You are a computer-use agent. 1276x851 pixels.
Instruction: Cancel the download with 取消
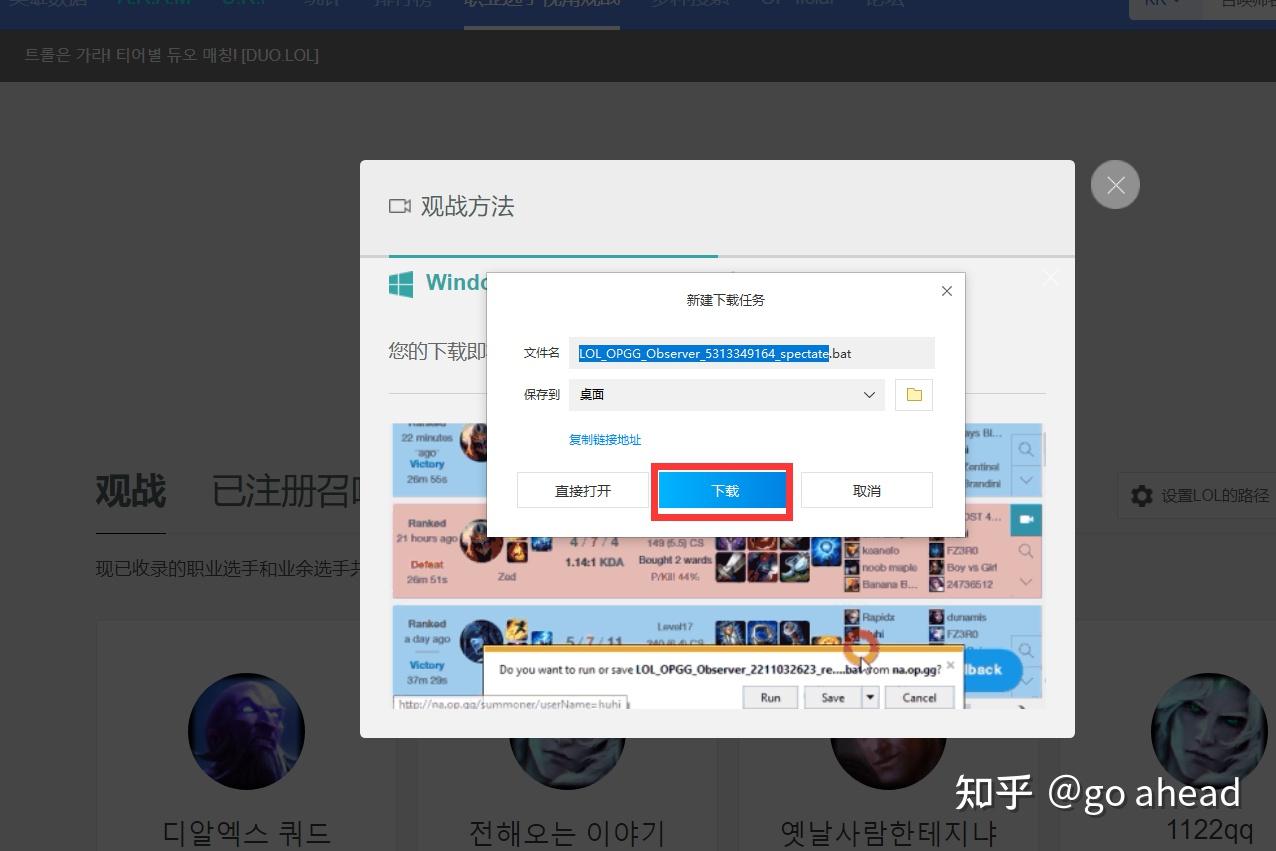point(867,491)
